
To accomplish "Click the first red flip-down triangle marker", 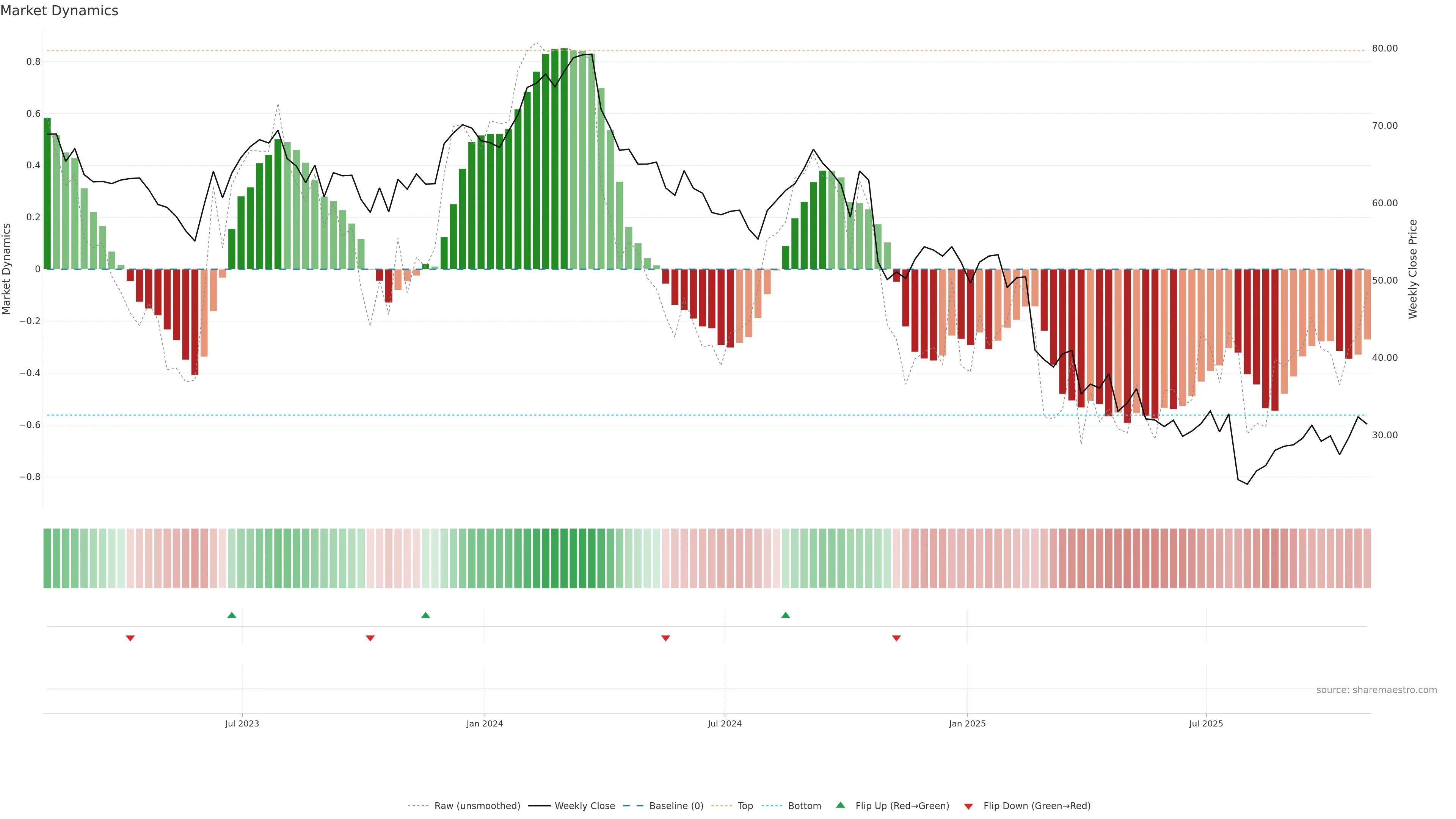I will (x=130, y=638).
